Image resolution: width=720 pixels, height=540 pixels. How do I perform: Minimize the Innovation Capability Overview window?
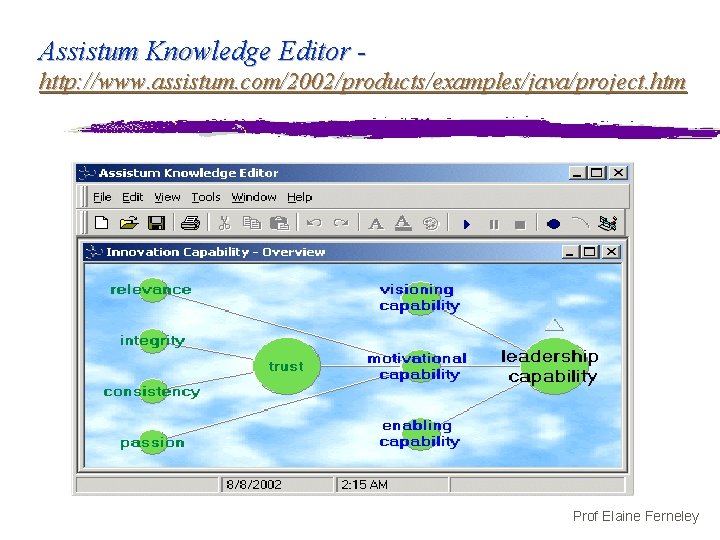[x=570, y=252]
